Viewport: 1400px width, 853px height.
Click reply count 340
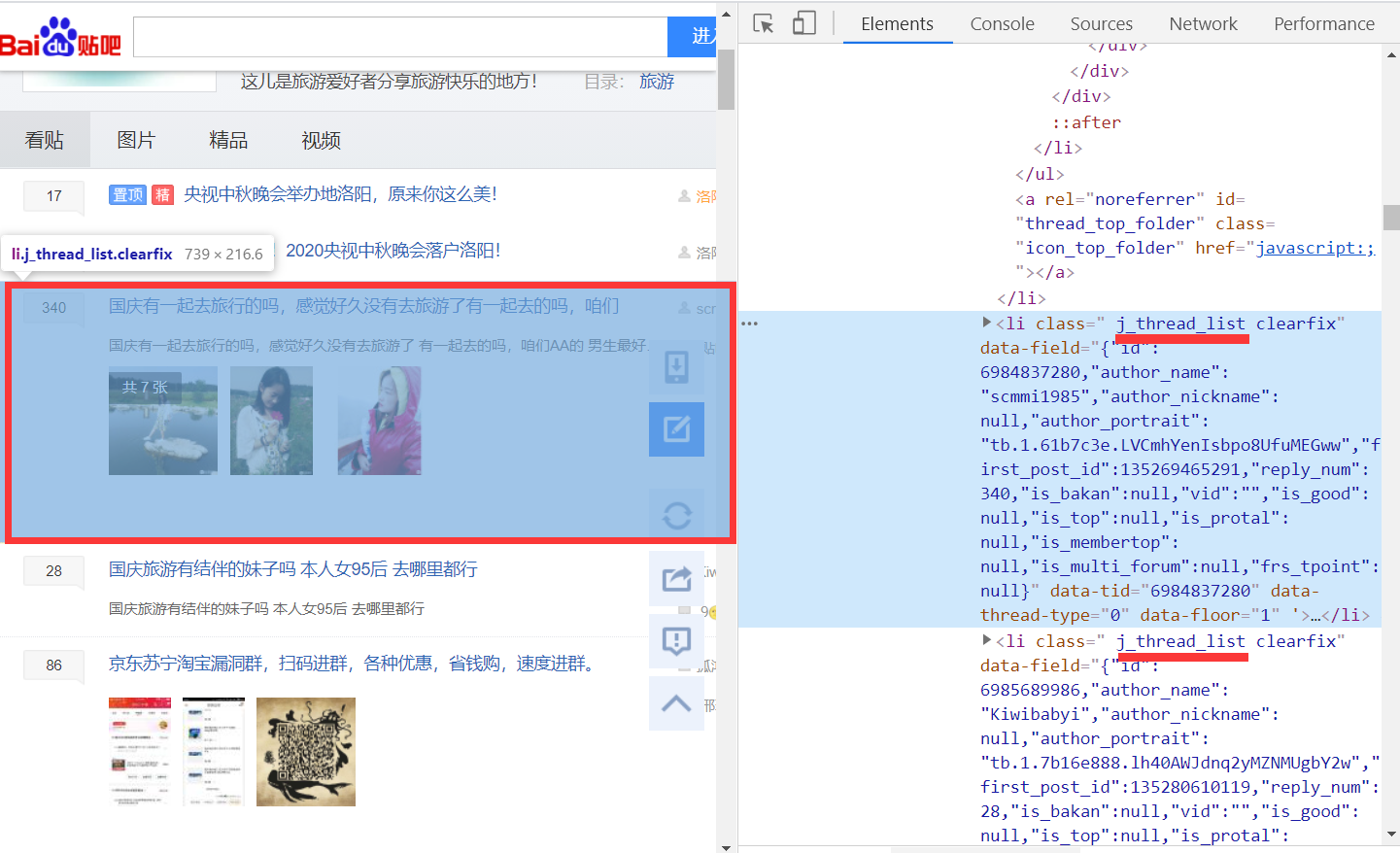click(x=53, y=308)
